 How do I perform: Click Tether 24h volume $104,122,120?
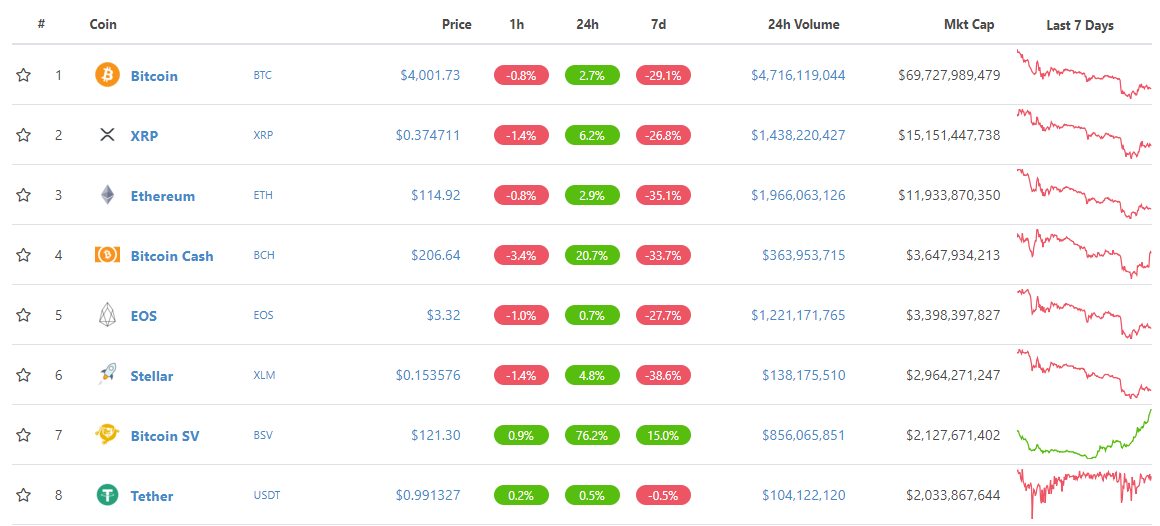803,495
